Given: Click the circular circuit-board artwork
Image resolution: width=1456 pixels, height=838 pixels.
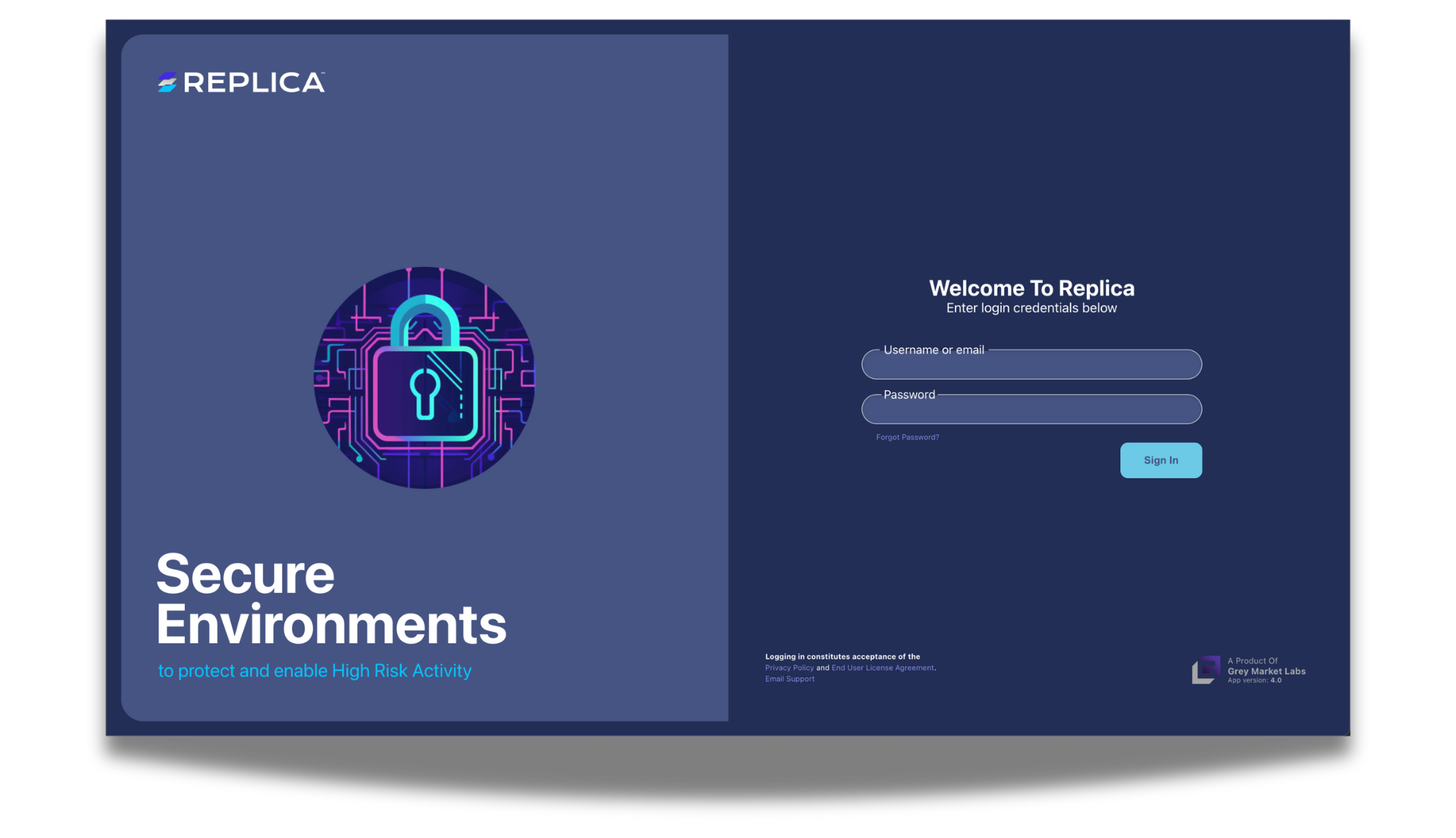Looking at the screenshot, I should click(424, 377).
